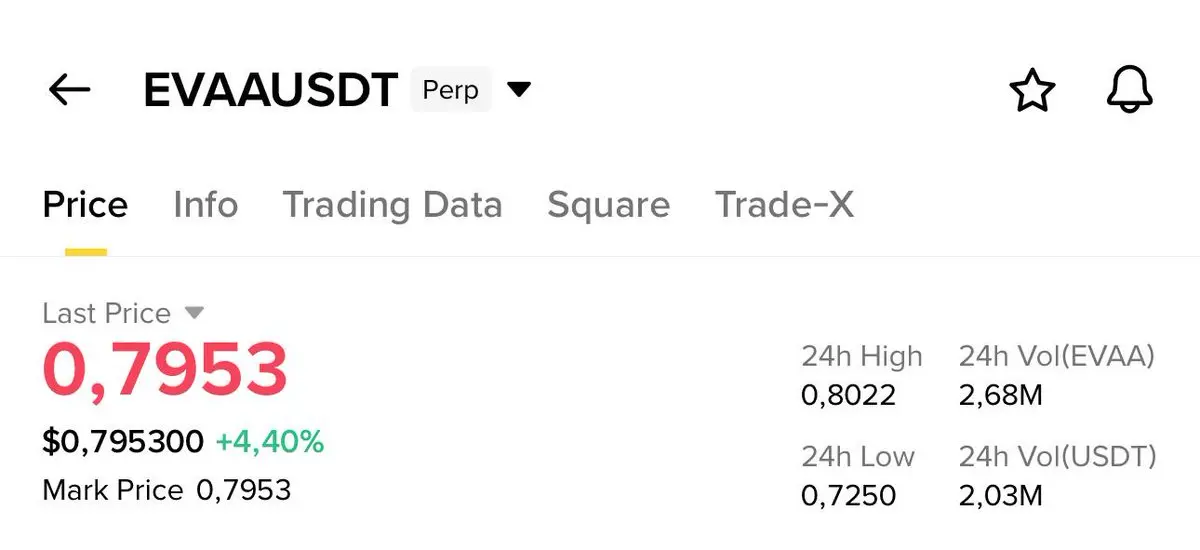Tap 24h Vol(EVAA) 2,68M figure
Image resolution: width=1200 pixels, height=550 pixels.
1000,395
